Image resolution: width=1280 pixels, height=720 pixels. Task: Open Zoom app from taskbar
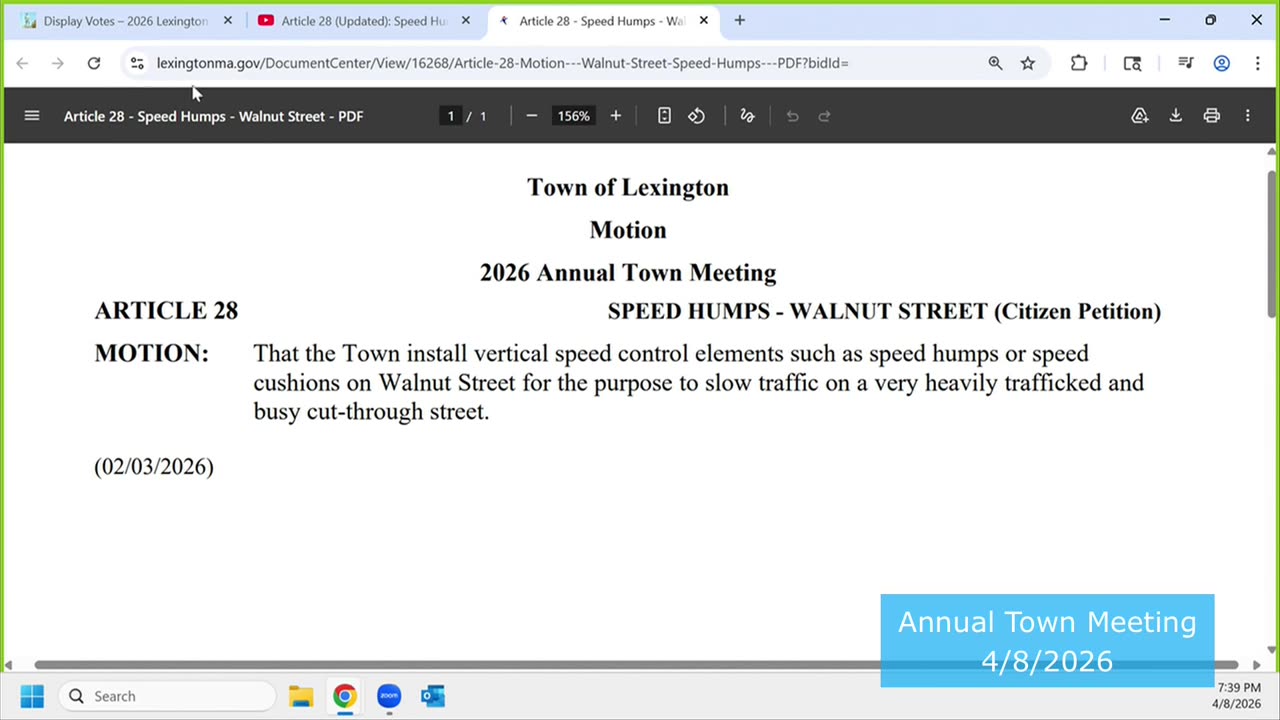(x=389, y=696)
